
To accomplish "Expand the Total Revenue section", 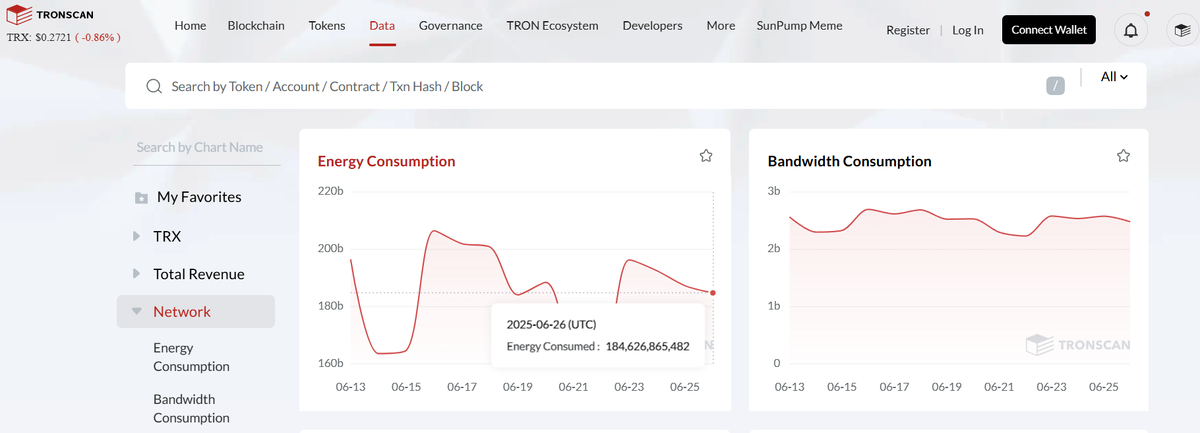I will coord(137,274).
